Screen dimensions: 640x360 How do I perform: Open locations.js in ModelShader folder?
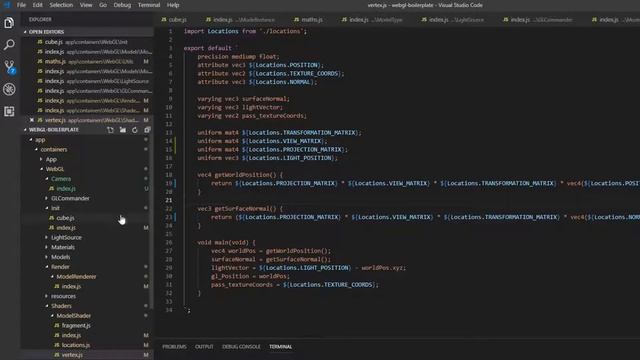point(76,345)
